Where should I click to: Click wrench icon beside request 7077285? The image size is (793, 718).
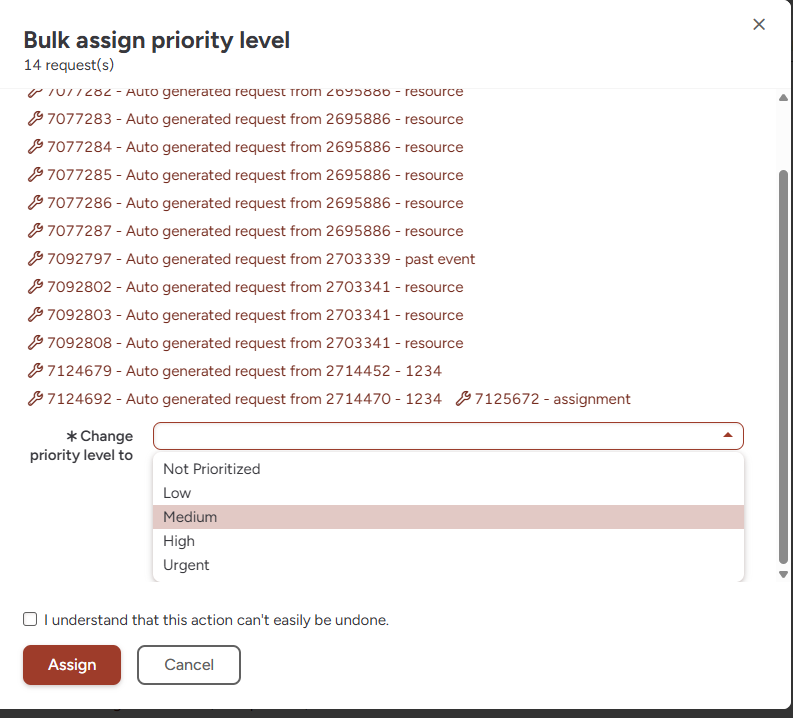[34, 175]
